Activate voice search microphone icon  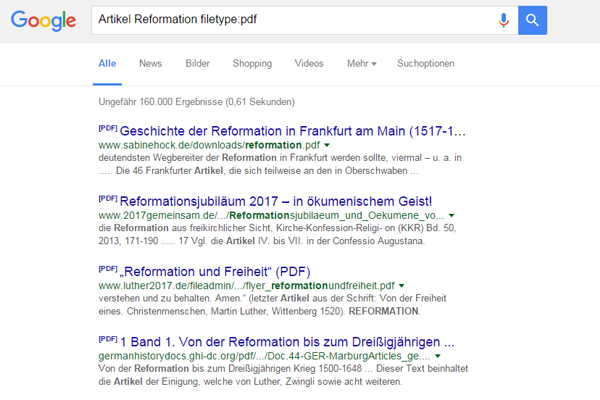coord(503,20)
